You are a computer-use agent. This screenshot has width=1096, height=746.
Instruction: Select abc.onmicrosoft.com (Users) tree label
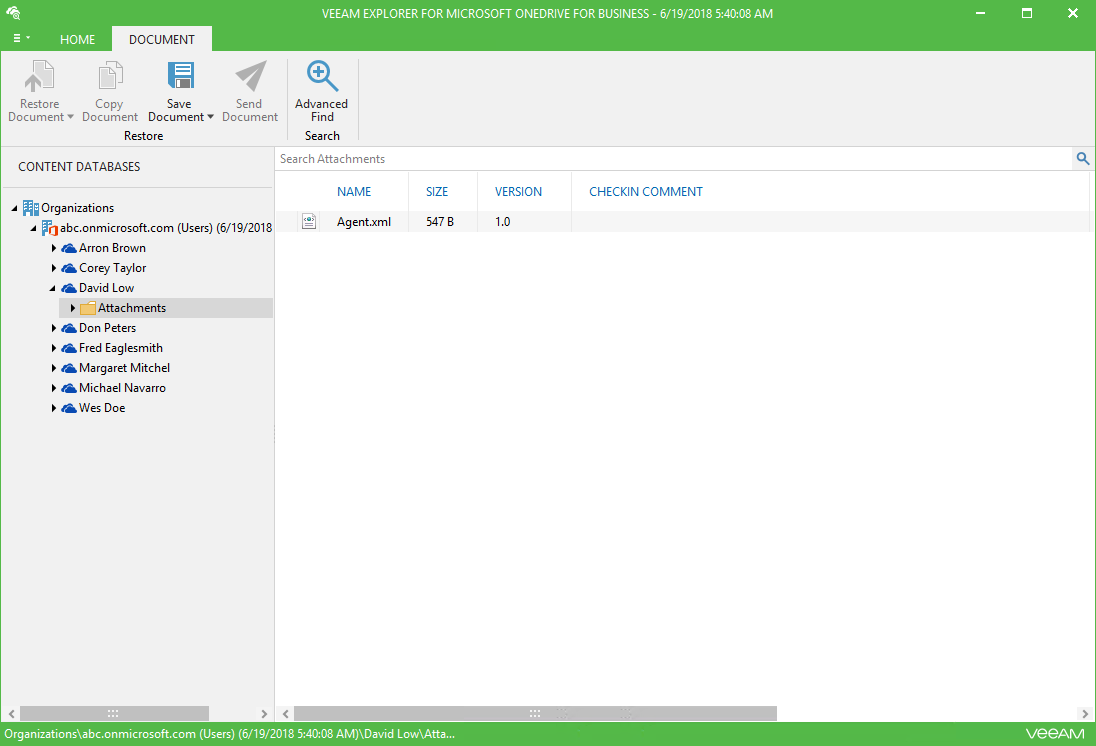click(x=166, y=228)
